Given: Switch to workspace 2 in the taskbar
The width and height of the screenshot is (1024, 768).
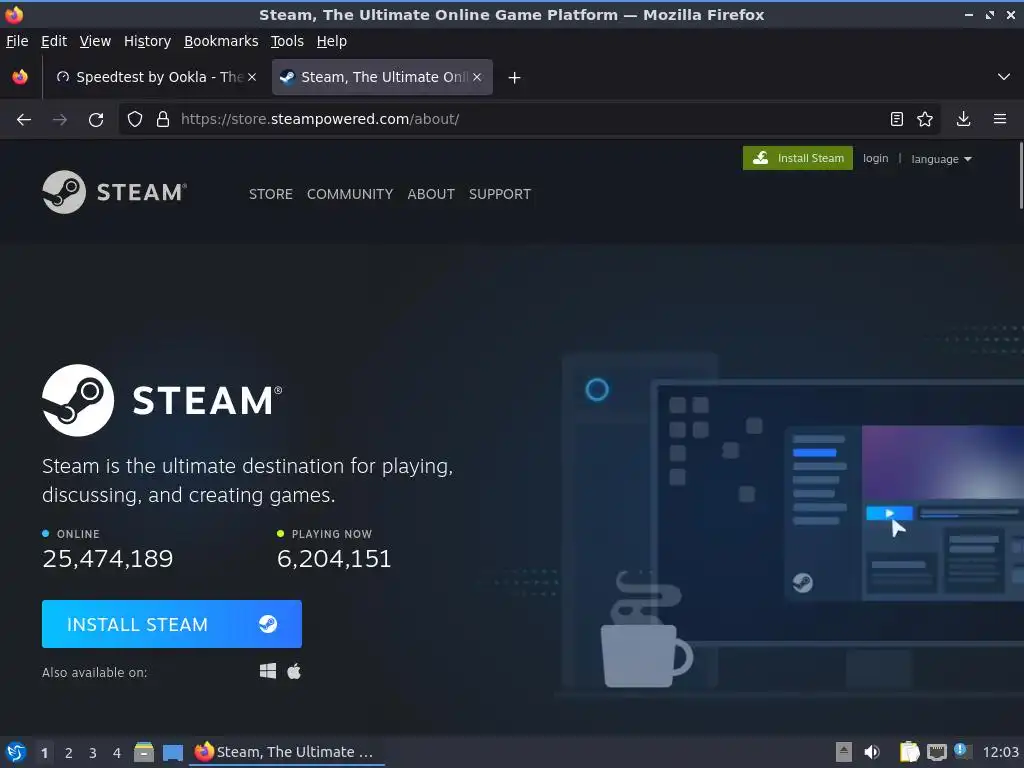Looking at the screenshot, I should pos(69,753).
